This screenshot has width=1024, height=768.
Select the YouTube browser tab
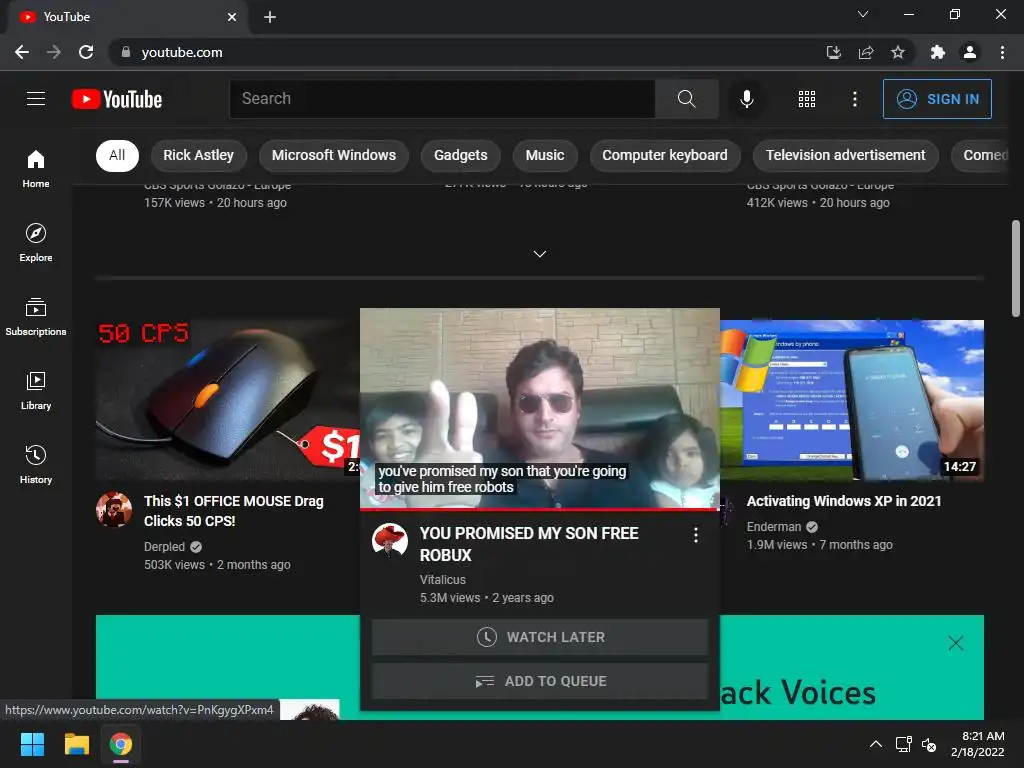tap(128, 17)
